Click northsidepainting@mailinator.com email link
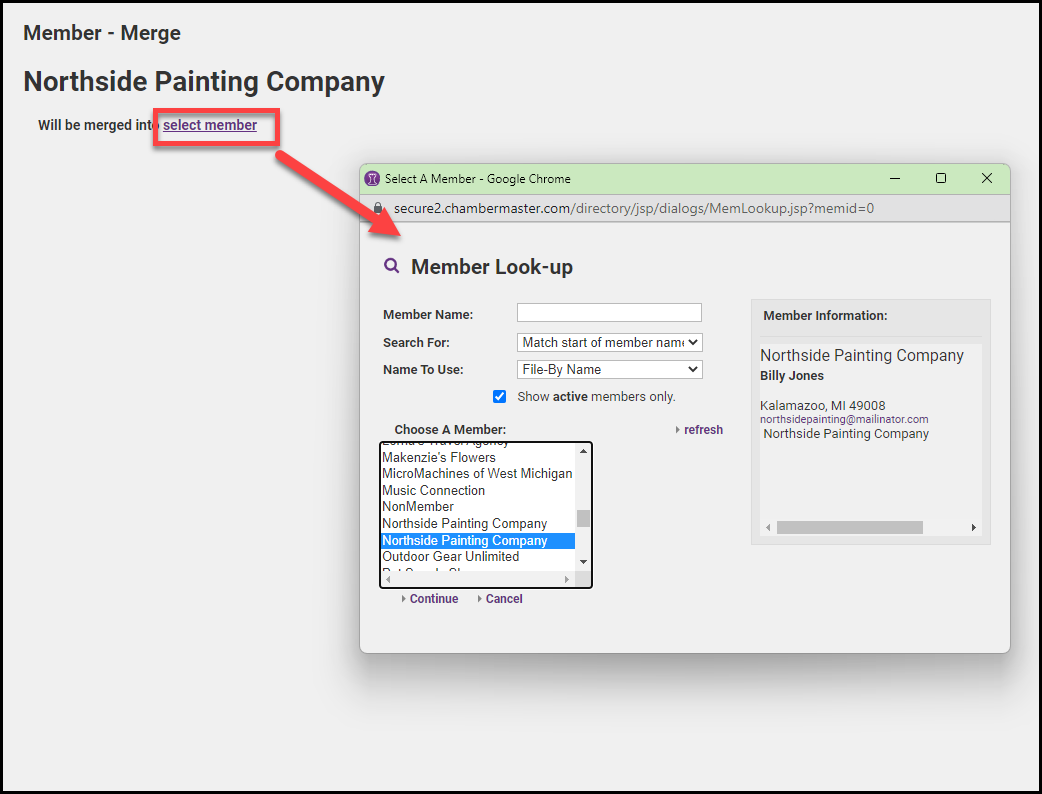 [844, 419]
